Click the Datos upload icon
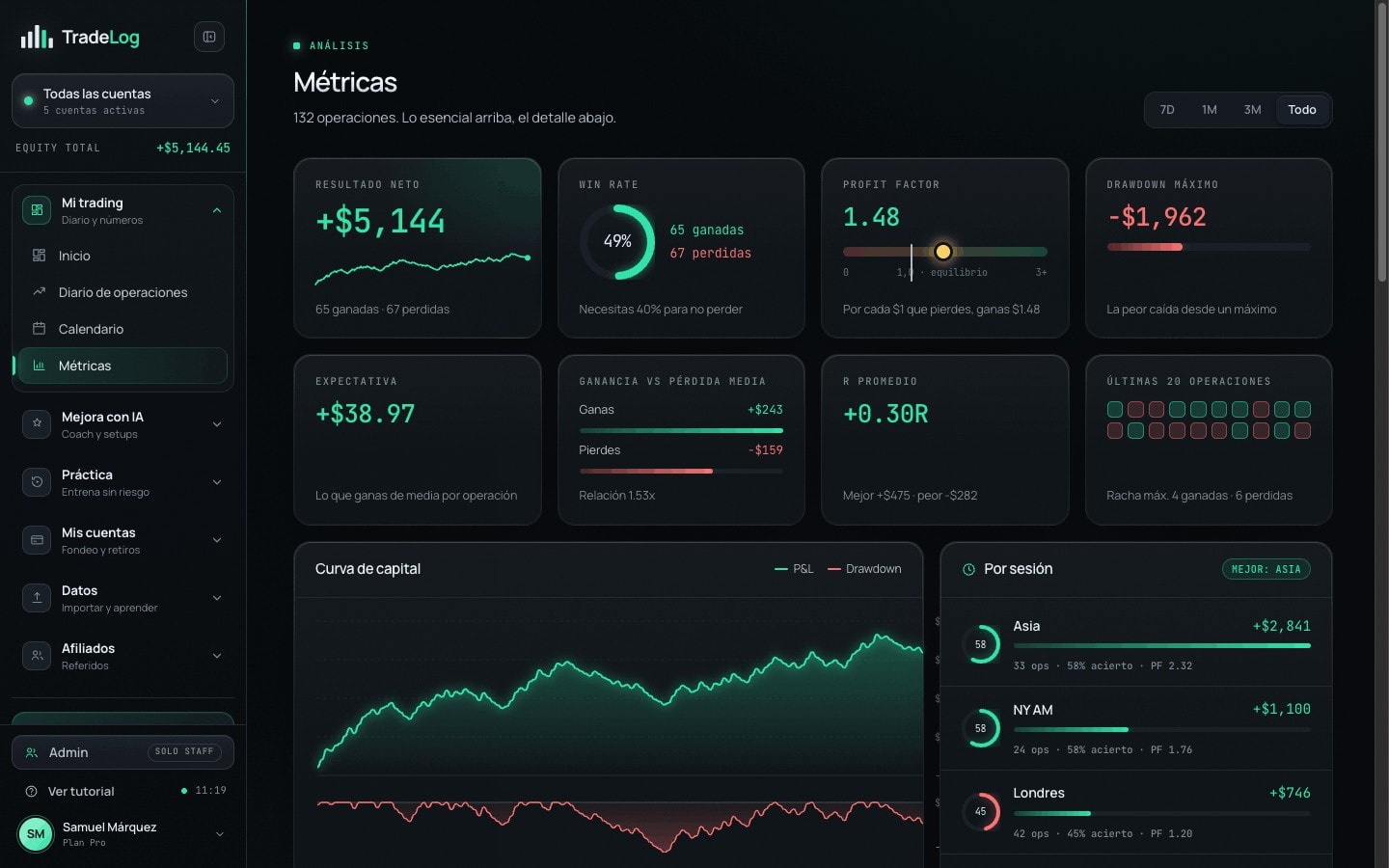 [x=37, y=598]
